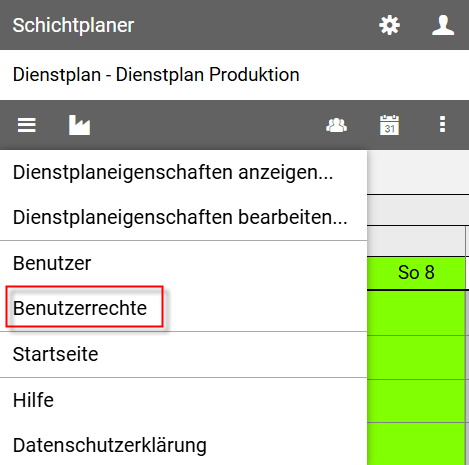
Task: Open the user profile icon
Action: click(443, 25)
